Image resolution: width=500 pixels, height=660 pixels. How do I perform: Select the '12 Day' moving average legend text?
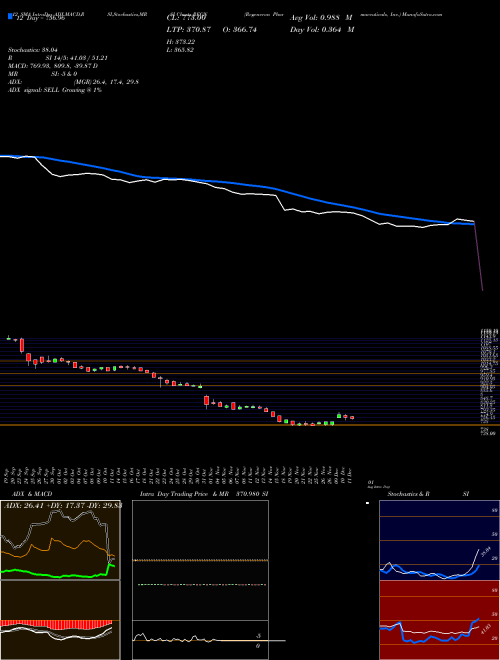pos(40,18)
